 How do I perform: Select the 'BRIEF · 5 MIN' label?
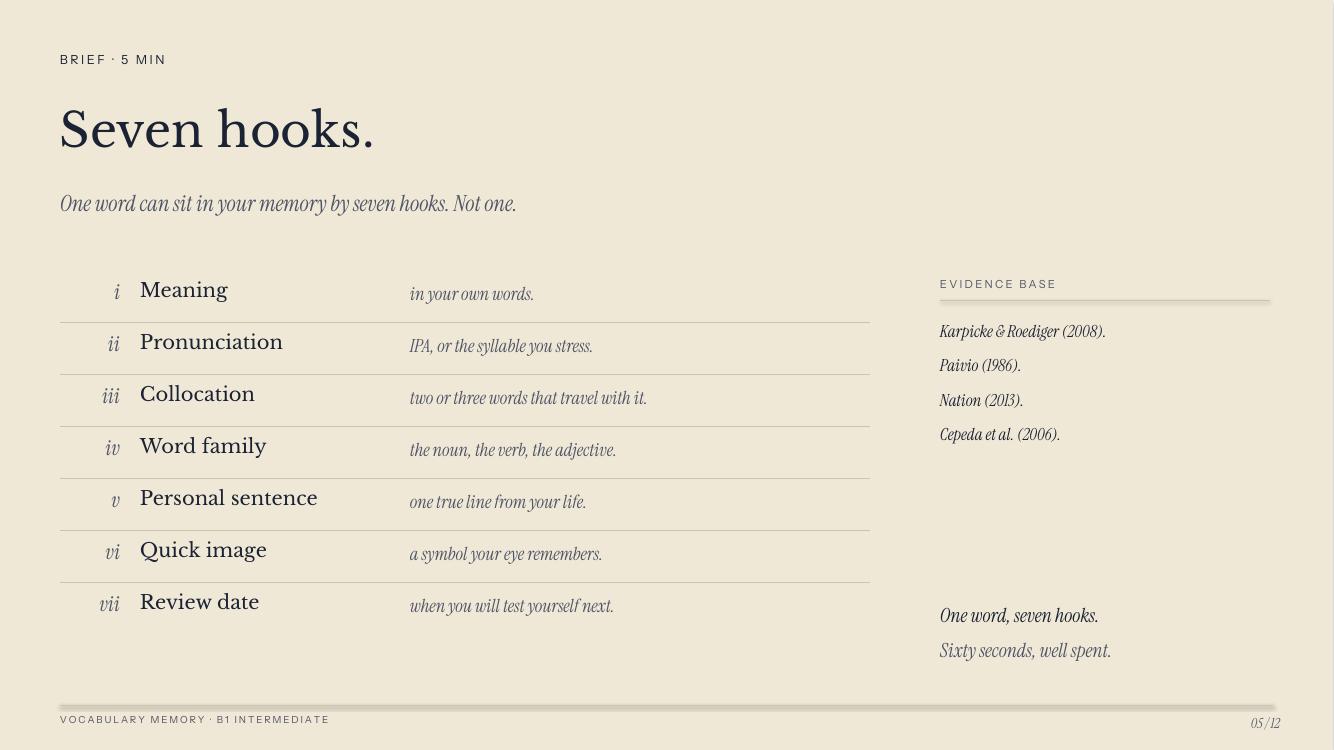click(x=113, y=60)
